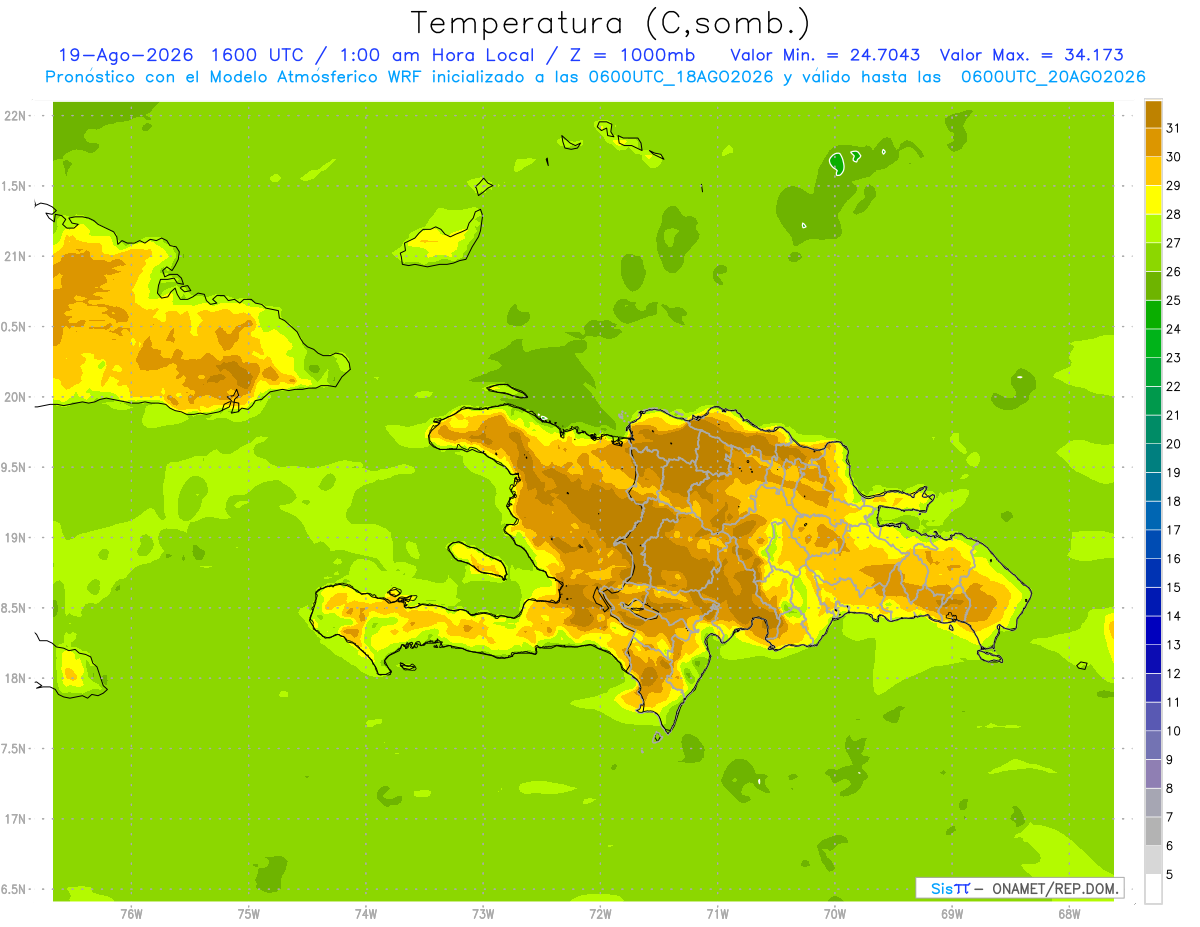Click the "73W" longitude axis label
This screenshot has width=1200, height=927.
[x=483, y=913]
